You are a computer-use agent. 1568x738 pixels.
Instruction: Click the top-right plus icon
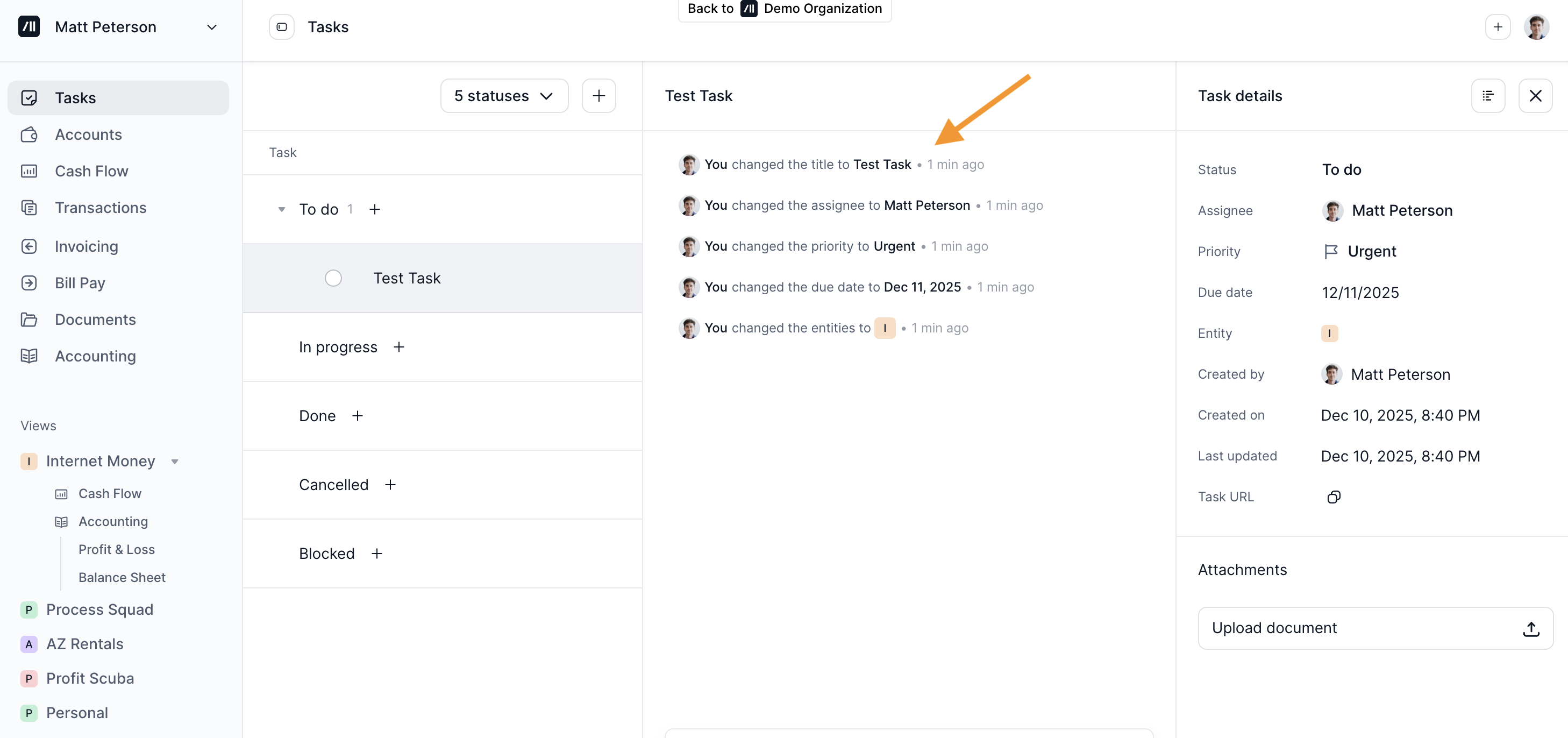pyautogui.click(x=1498, y=27)
